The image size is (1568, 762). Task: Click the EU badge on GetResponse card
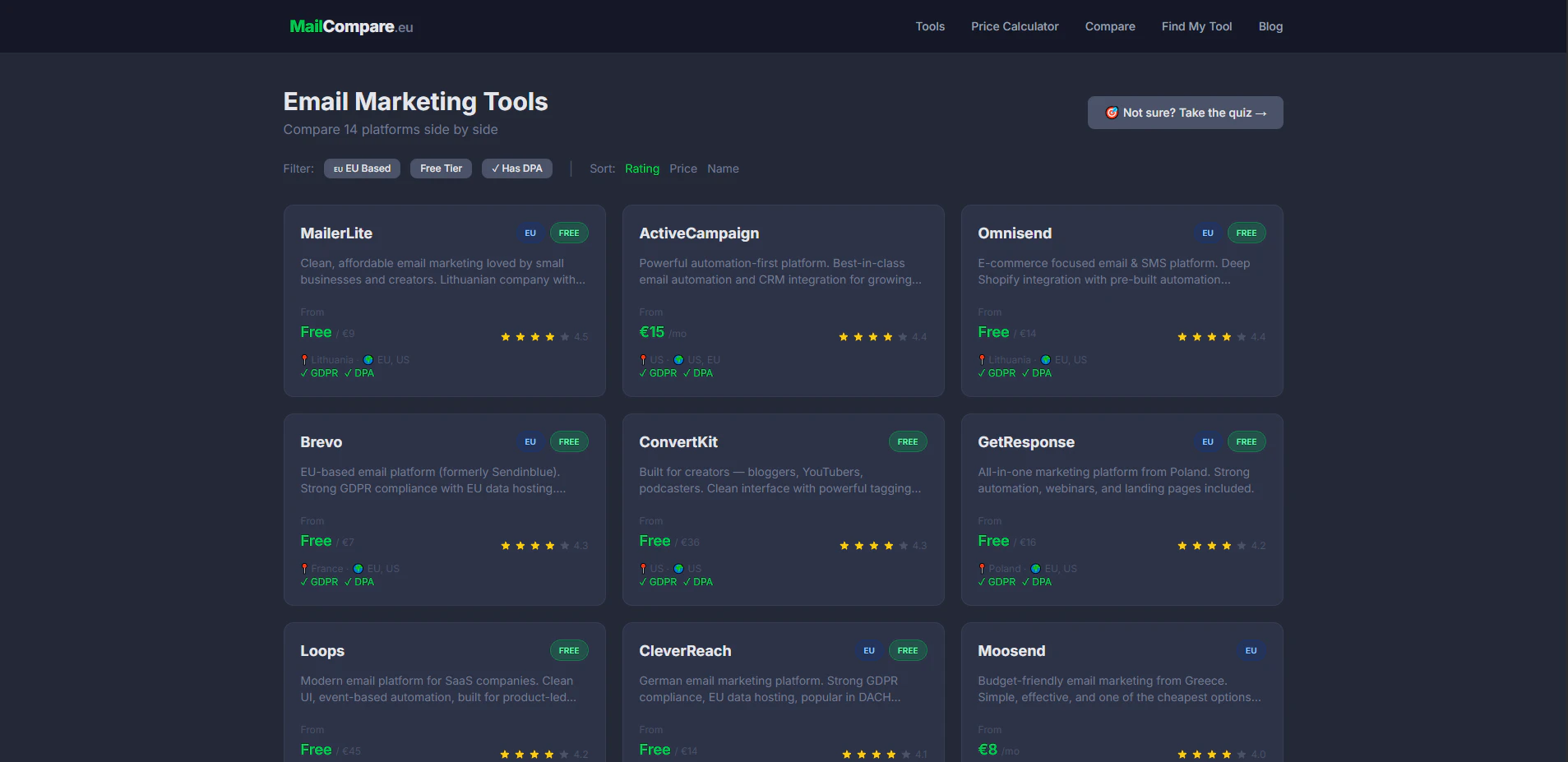tap(1208, 442)
